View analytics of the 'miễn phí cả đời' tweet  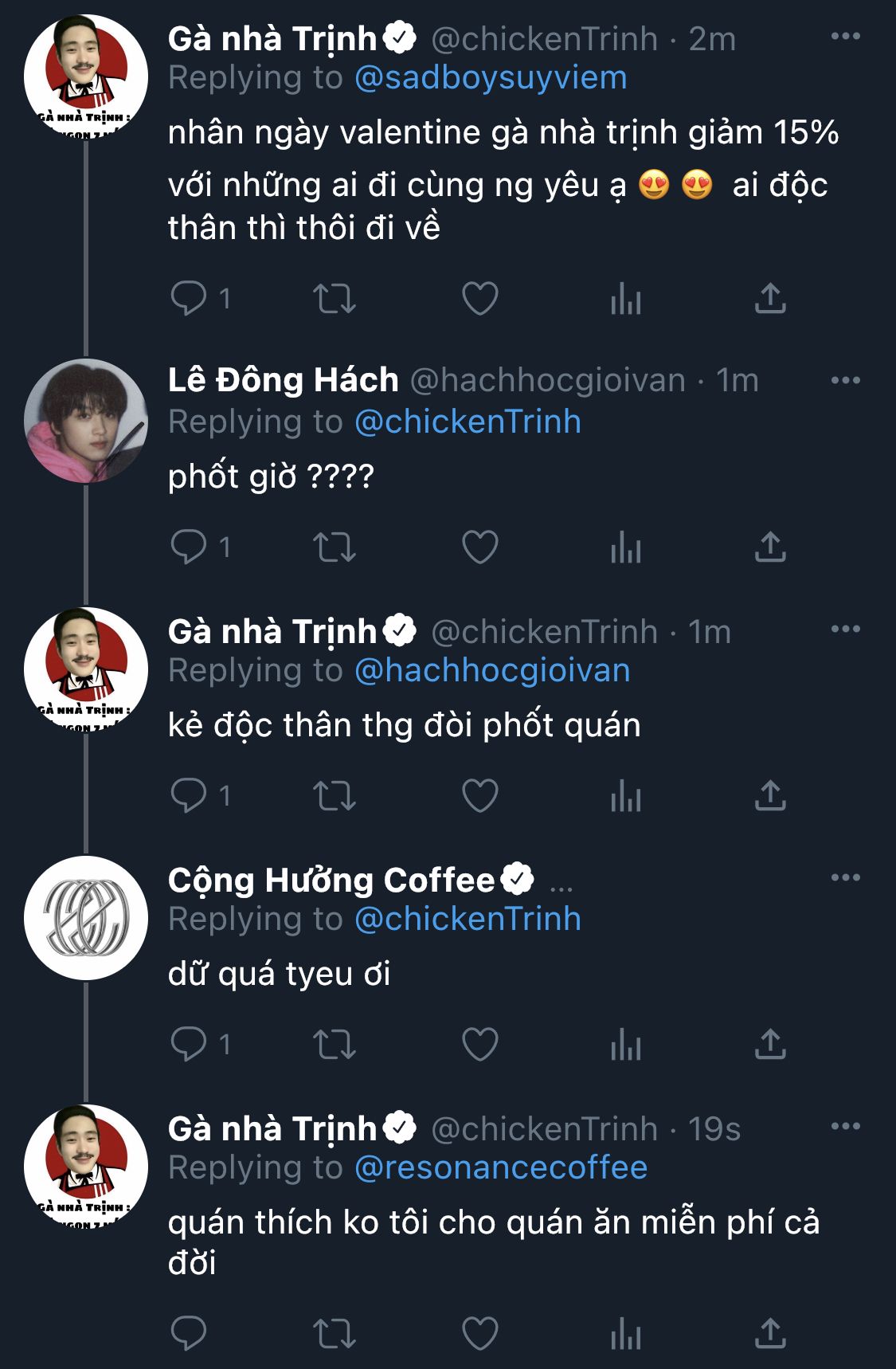625,1333
